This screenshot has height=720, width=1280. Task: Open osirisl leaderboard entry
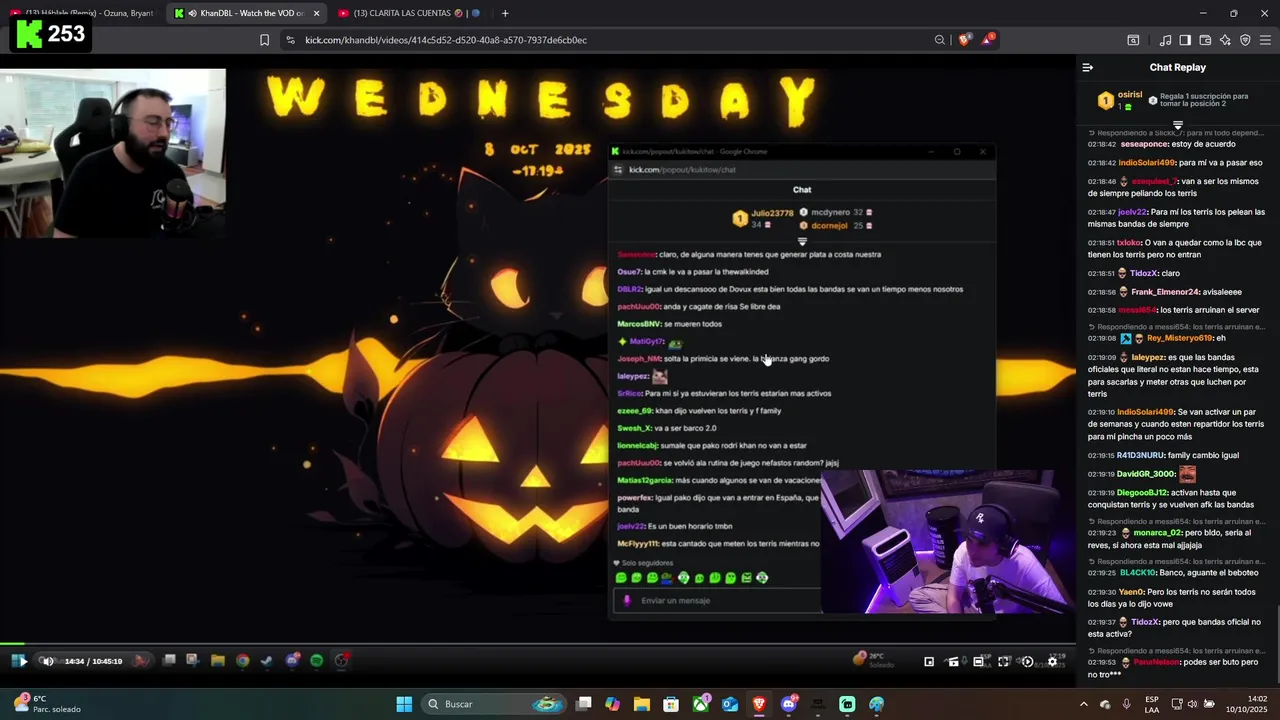pos(1121,100)
